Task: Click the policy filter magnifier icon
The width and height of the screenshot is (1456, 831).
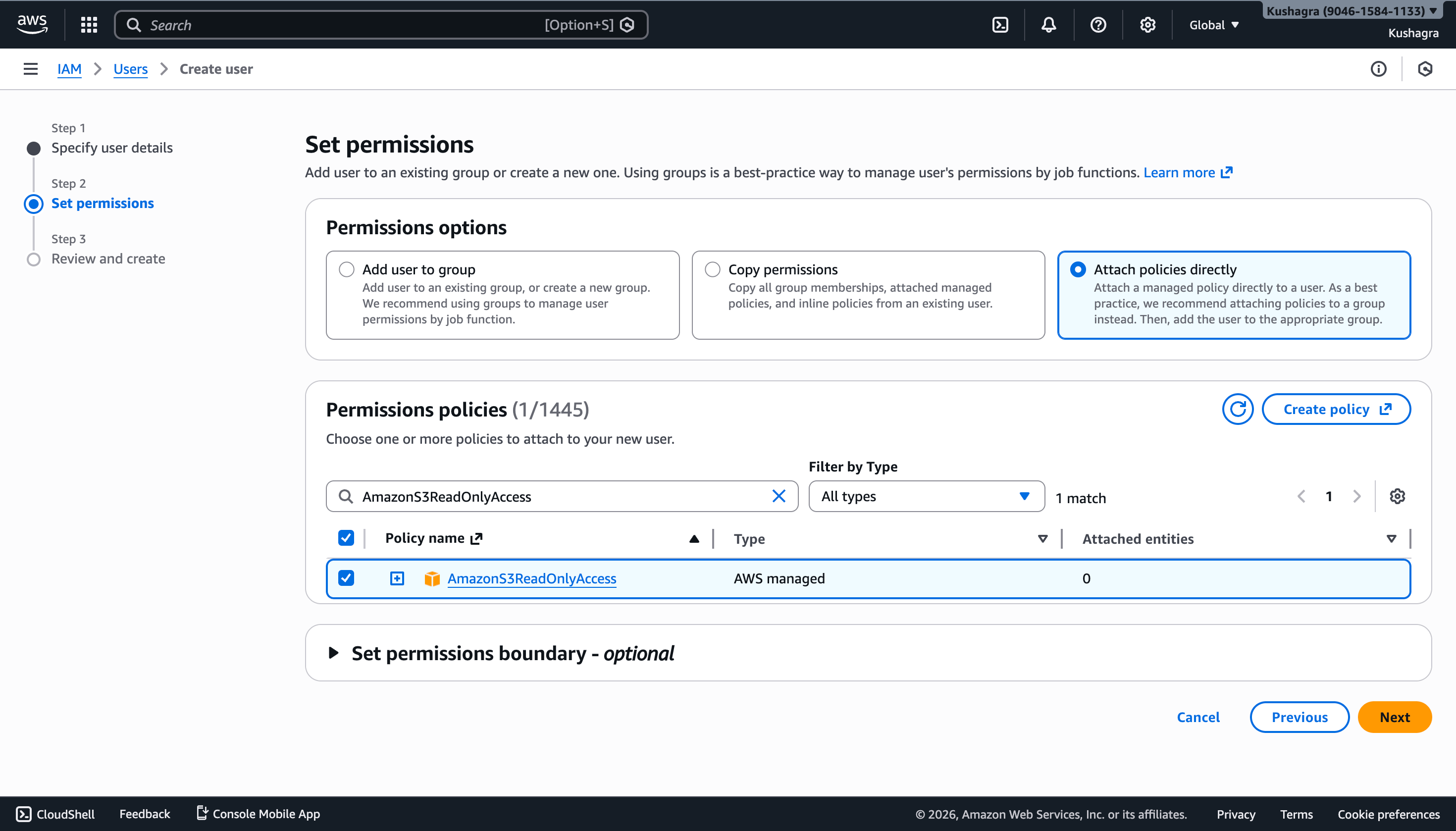Action: 346,496
